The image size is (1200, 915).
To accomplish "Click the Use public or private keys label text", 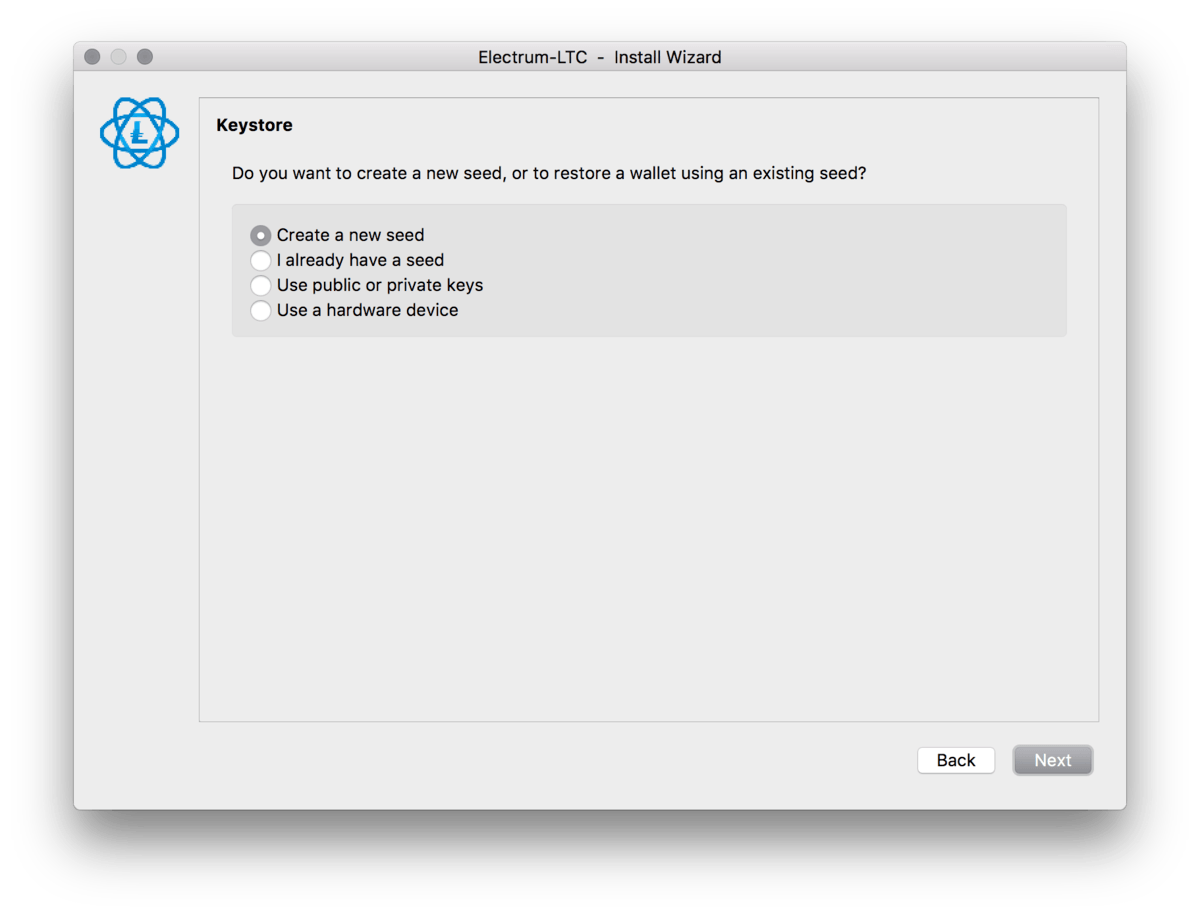I will 380,285.
